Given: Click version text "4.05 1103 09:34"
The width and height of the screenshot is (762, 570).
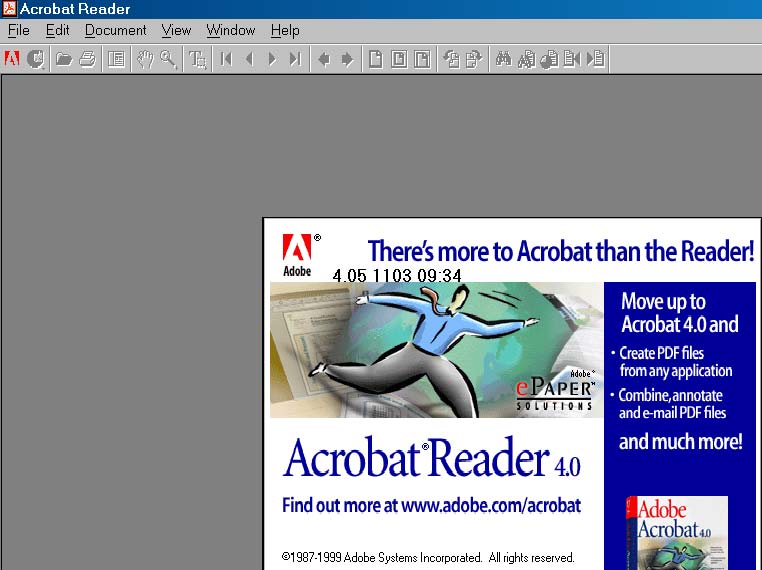Looking at the screenshot, I should (397, 276).
